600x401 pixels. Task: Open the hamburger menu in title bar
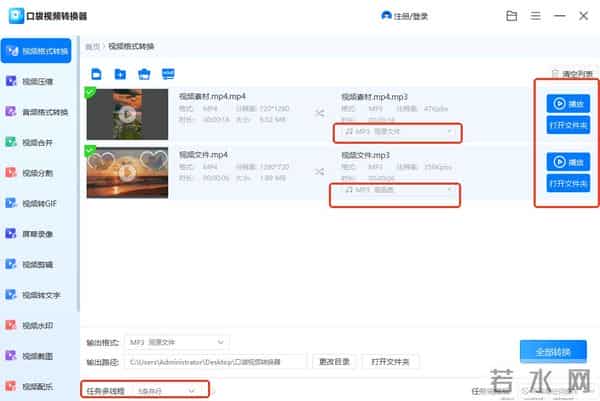[x=535, y=16]
